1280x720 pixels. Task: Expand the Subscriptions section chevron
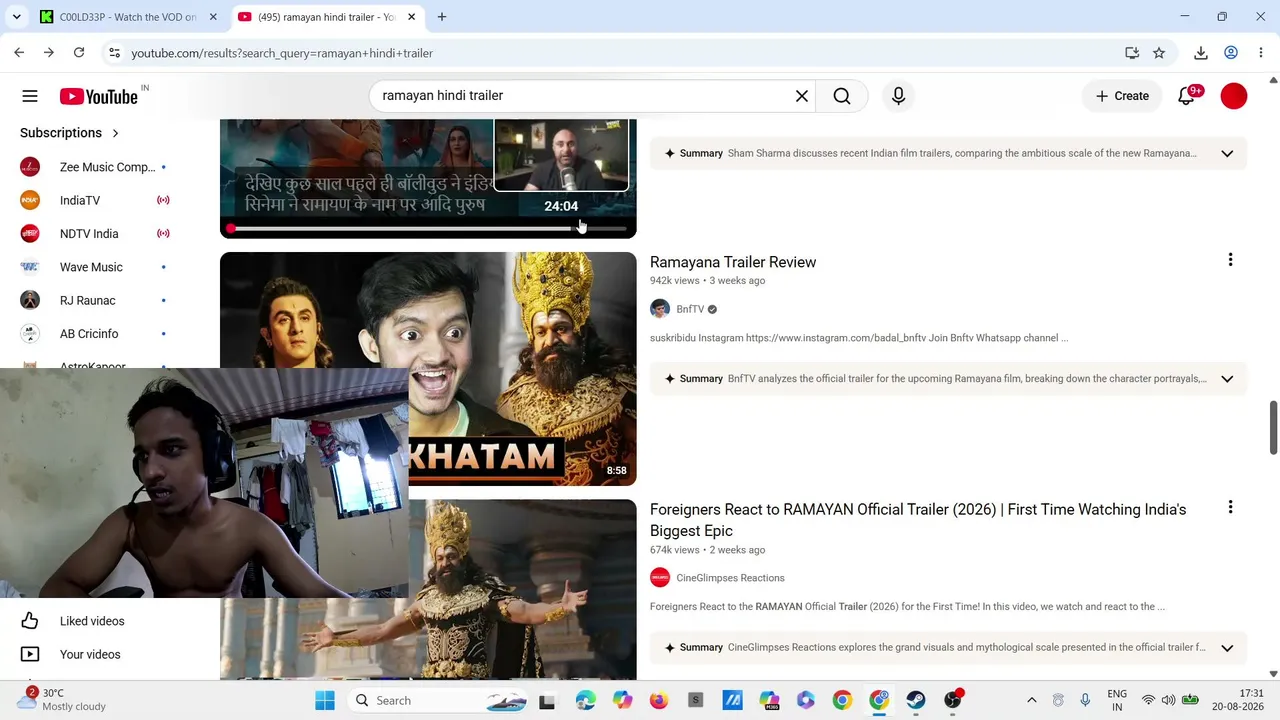pyautogui.click(x=115, y=133)
